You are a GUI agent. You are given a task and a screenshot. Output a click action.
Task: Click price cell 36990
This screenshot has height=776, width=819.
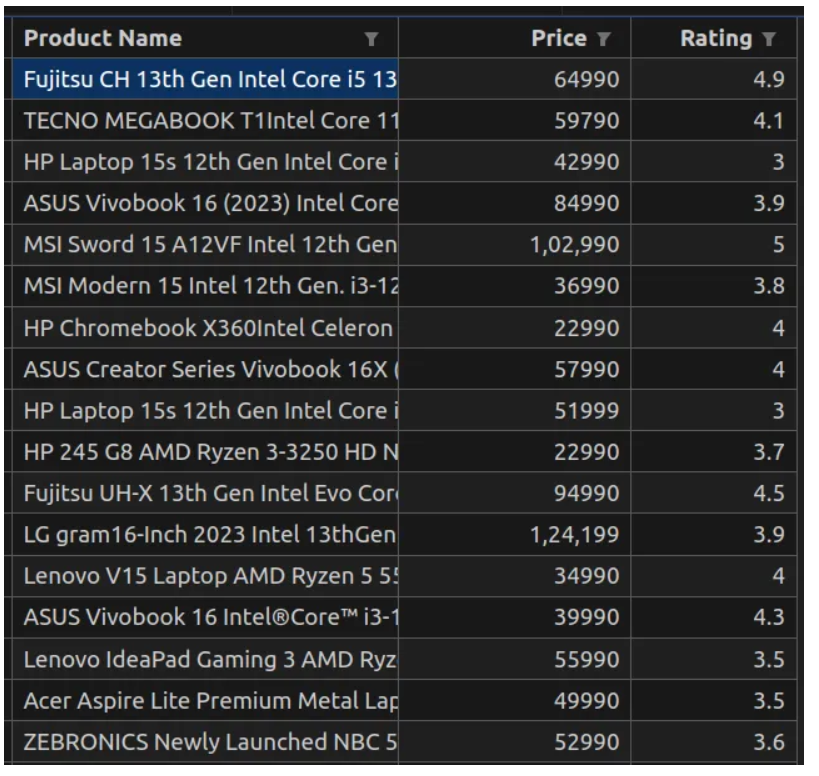coord(514,286)
